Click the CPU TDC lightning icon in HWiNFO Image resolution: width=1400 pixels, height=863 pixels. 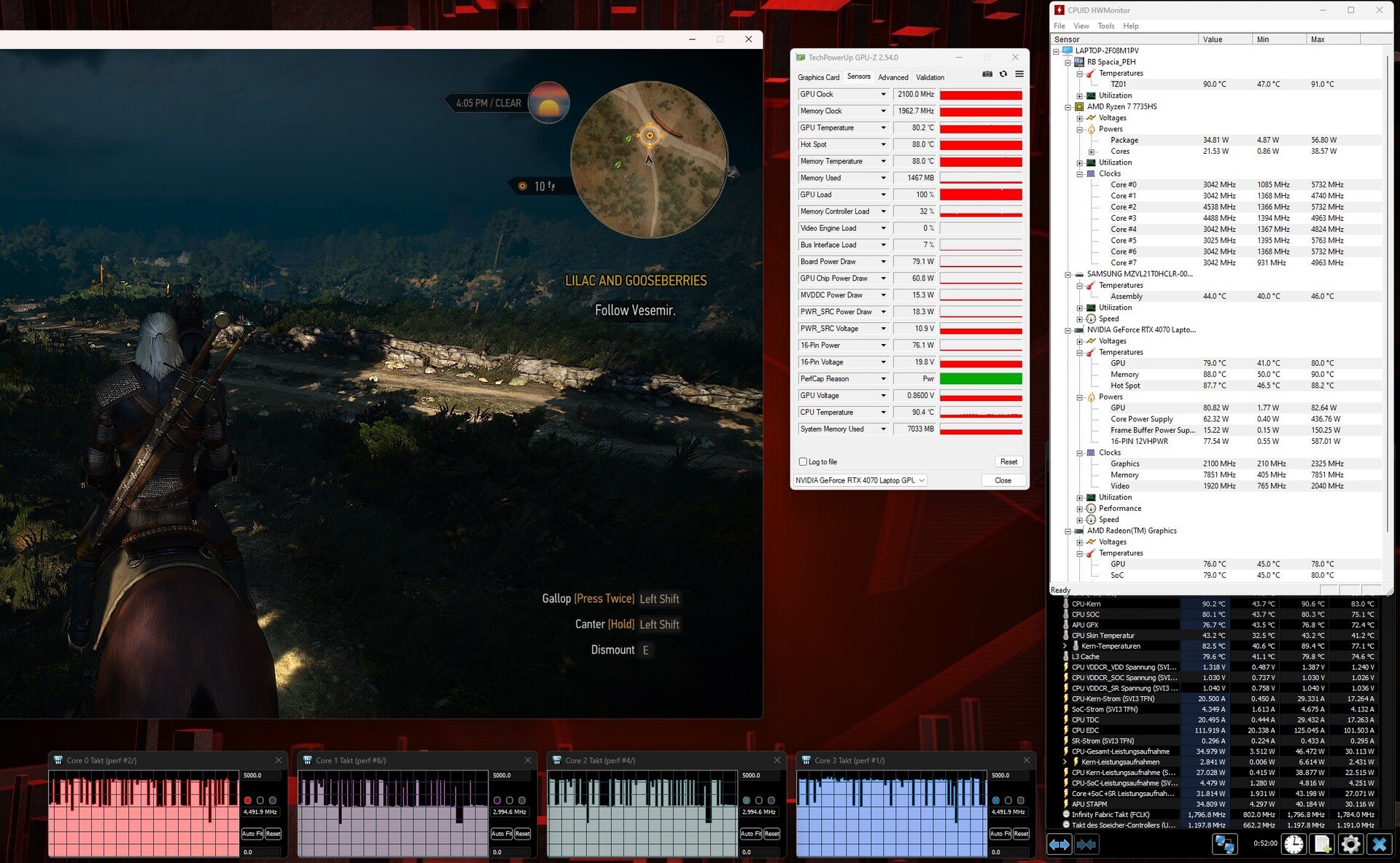point(1066,719)
